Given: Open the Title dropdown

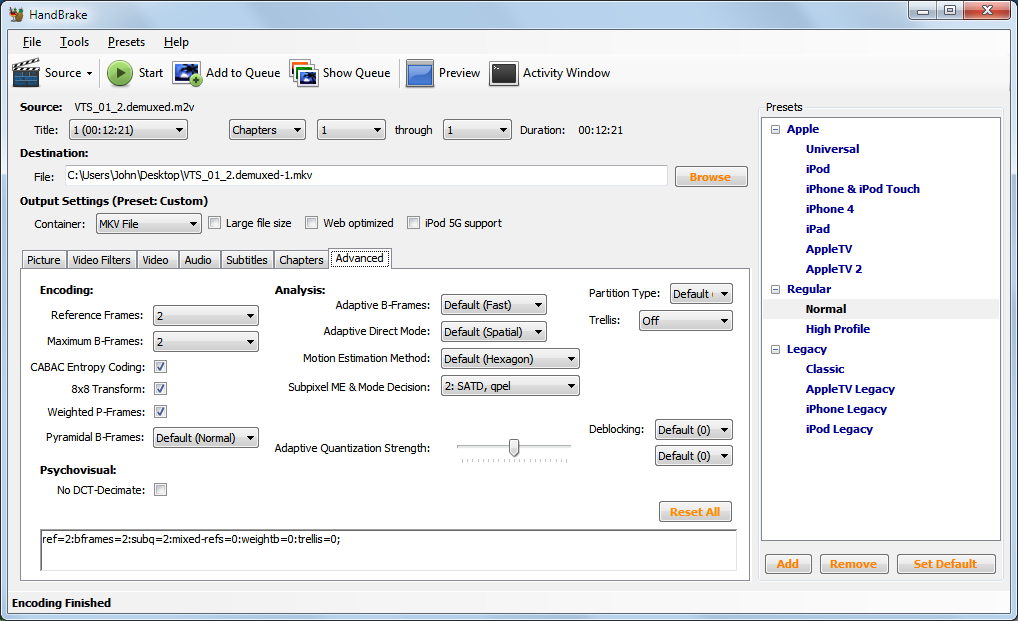Looking at the screenshot, I should [129, 130].
